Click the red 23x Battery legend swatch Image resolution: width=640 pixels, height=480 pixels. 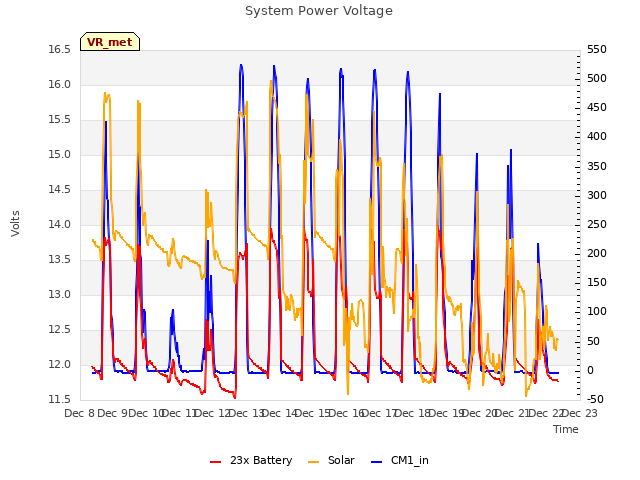tap(216, 462)
